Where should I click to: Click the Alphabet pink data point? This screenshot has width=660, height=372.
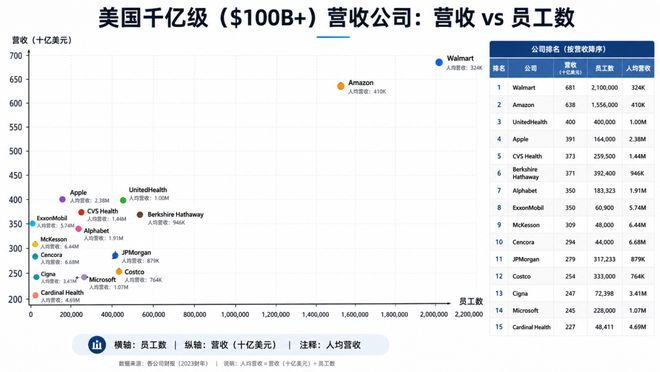tap(78, 229)
